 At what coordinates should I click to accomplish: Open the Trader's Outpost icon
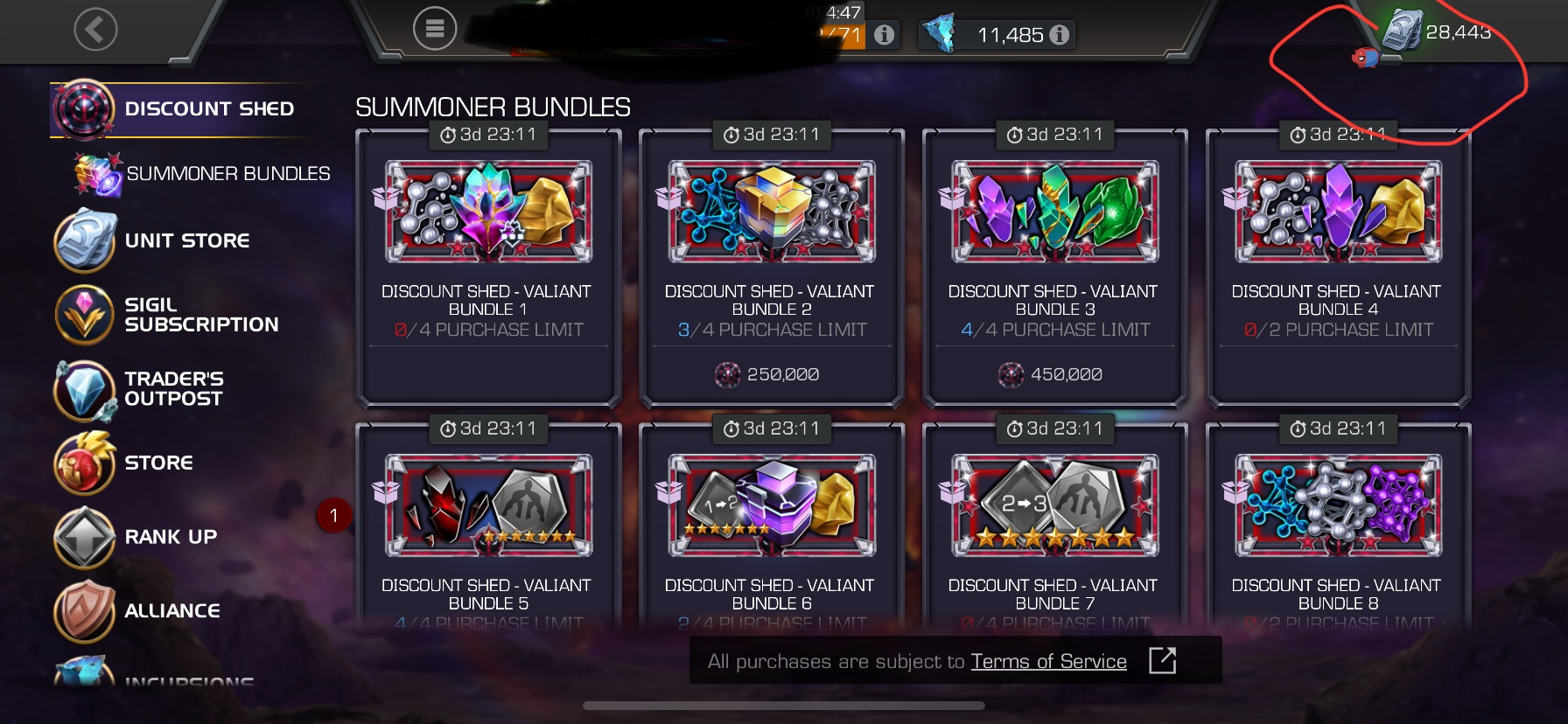(x=85, y=390)
